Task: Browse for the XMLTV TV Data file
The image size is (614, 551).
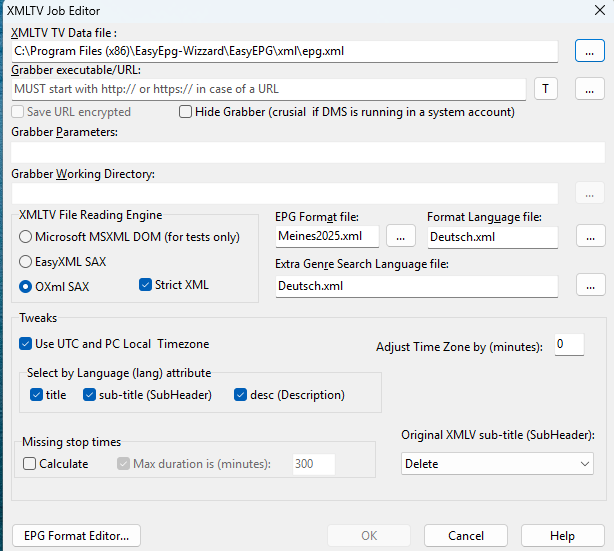Action: pyautogui.click(x=590, y=51)
